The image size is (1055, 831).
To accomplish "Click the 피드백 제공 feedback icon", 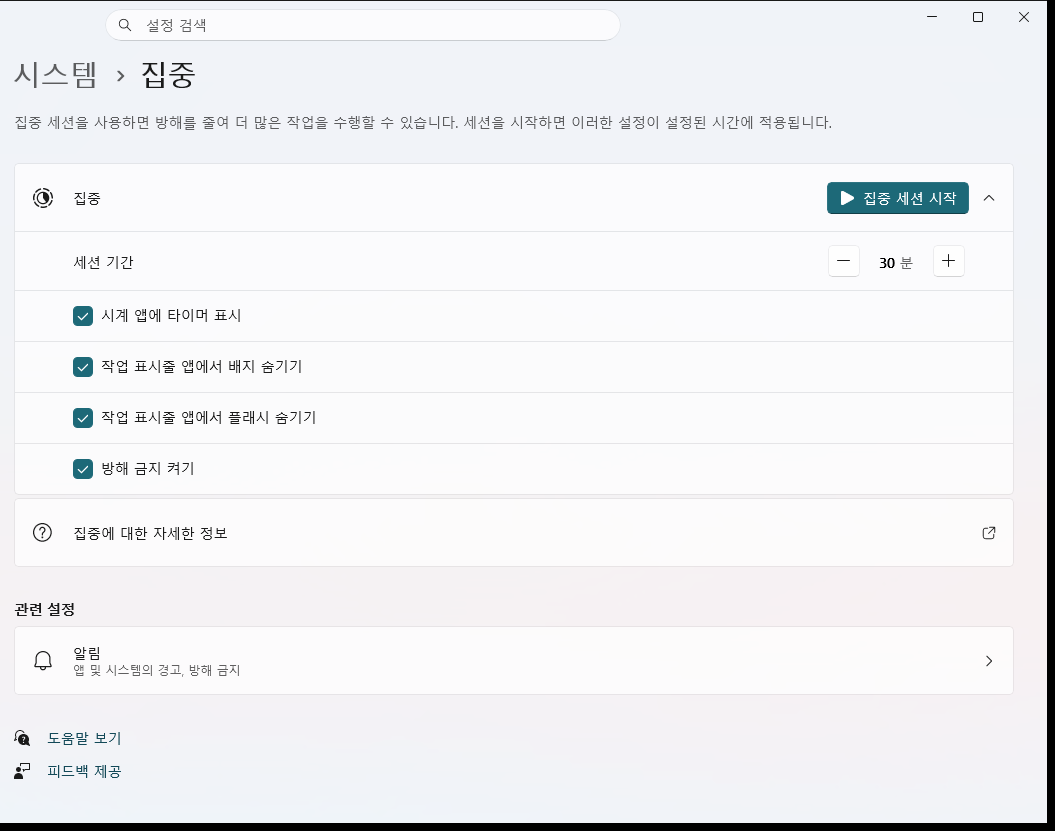I will pyautogui.click(x=22, y=771).
